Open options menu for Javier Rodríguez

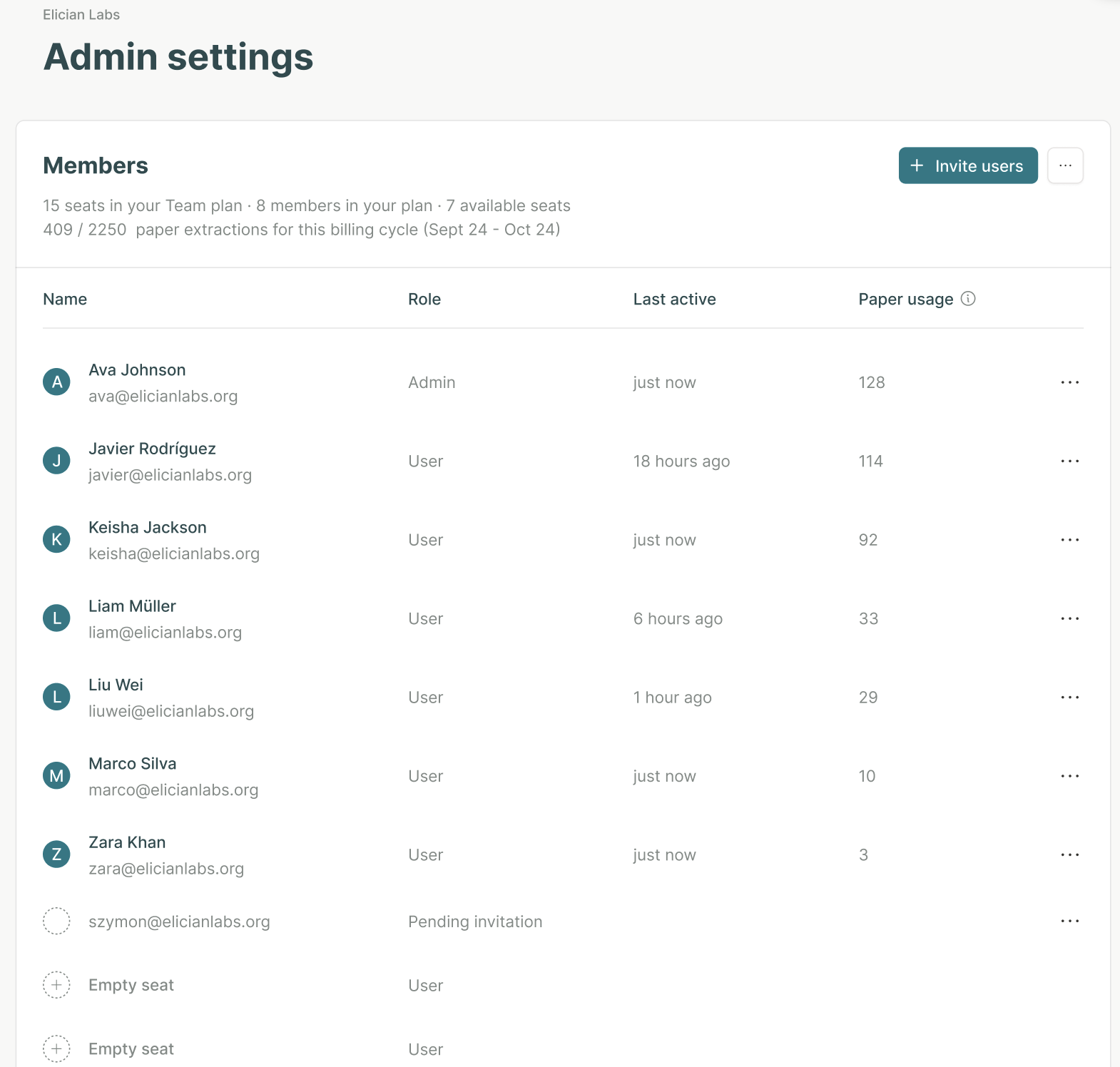tap(1070, 461)
